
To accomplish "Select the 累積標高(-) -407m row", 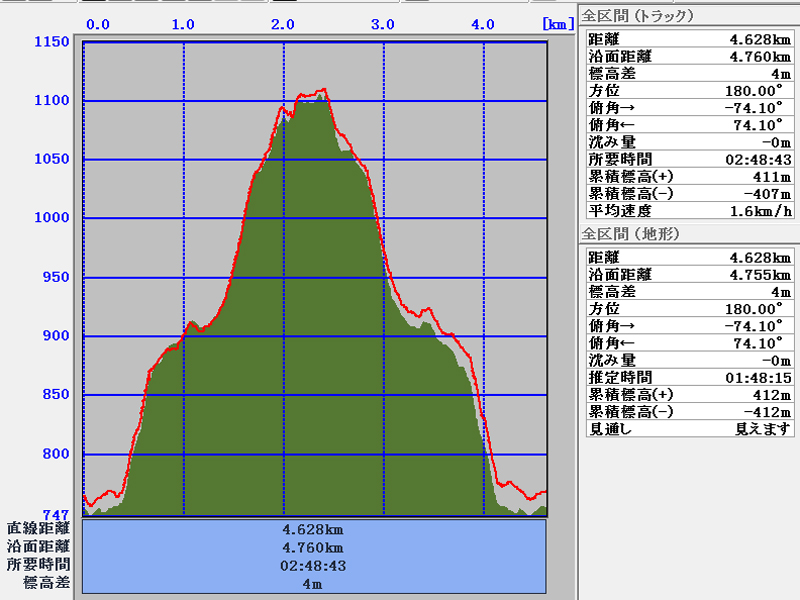I will 688,193.
